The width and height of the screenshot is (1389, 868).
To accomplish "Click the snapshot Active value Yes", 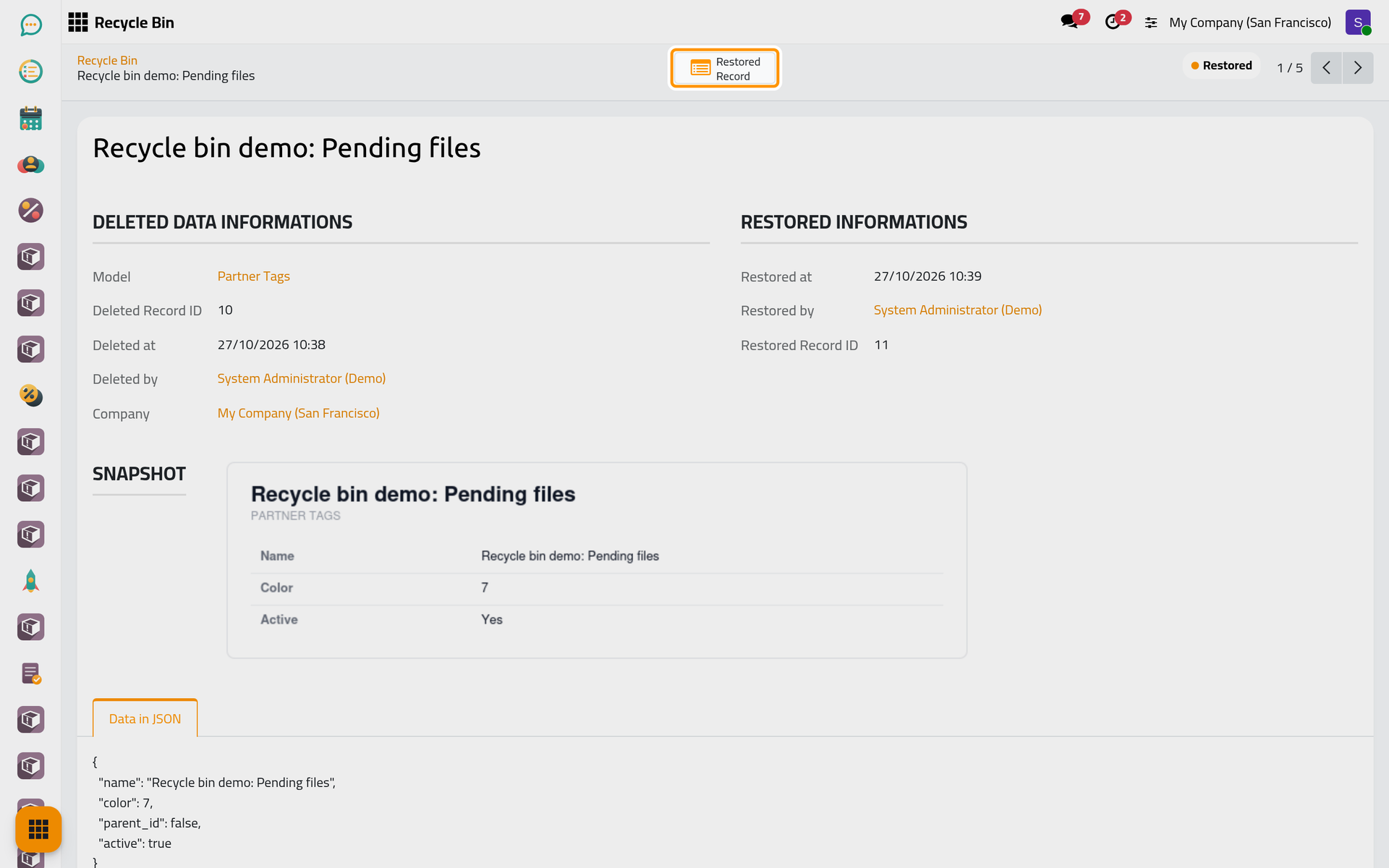I will tap(492, 620).
